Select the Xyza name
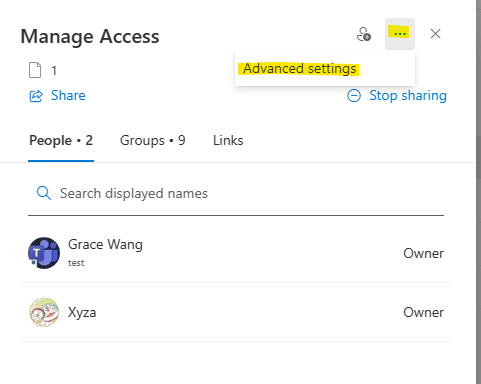The width and height of the screenshot is (481, 384). pyautogui.click(x=82, y=313)
